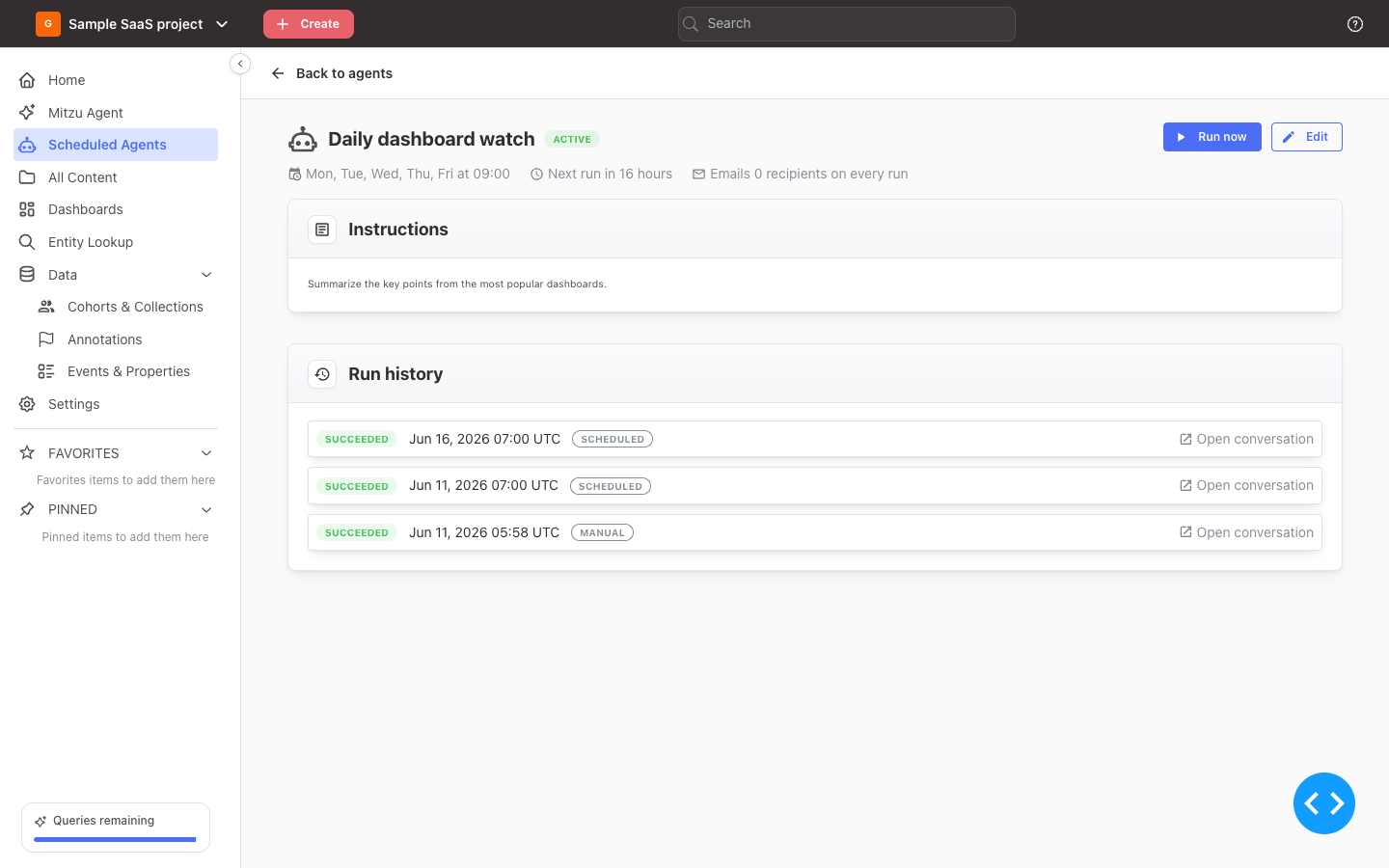
Task: Click the email envelope icon
Action: click(698, 175)
